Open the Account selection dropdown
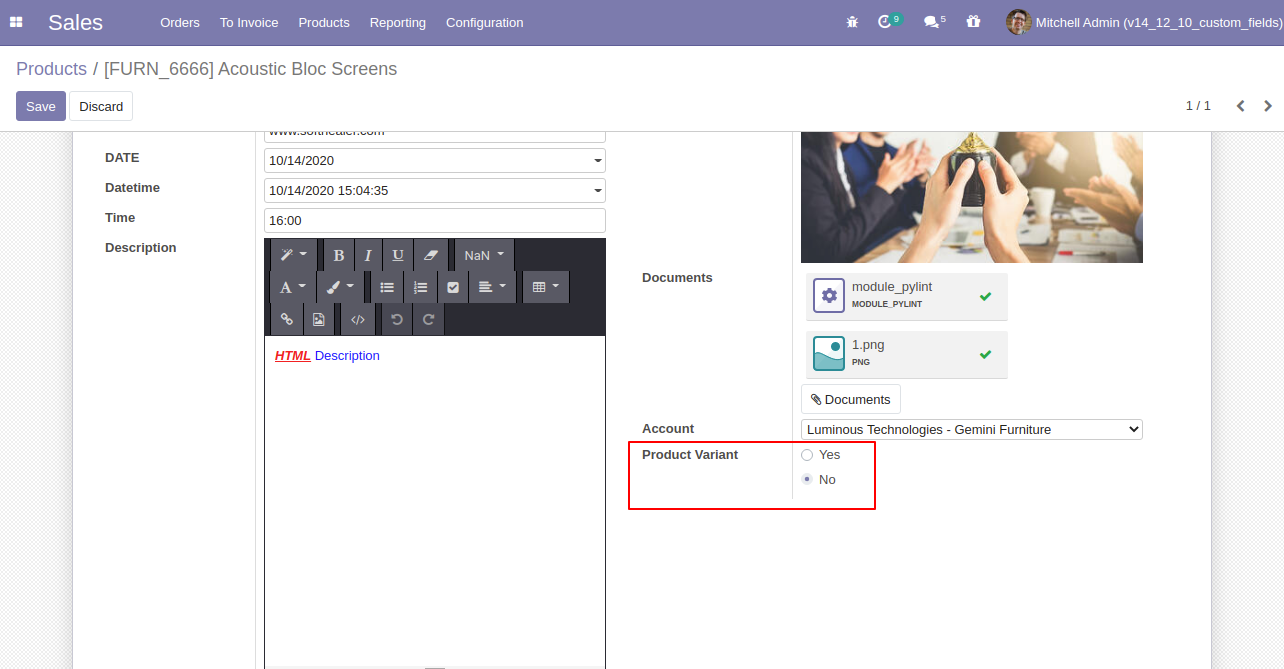 tap(972, 430)
